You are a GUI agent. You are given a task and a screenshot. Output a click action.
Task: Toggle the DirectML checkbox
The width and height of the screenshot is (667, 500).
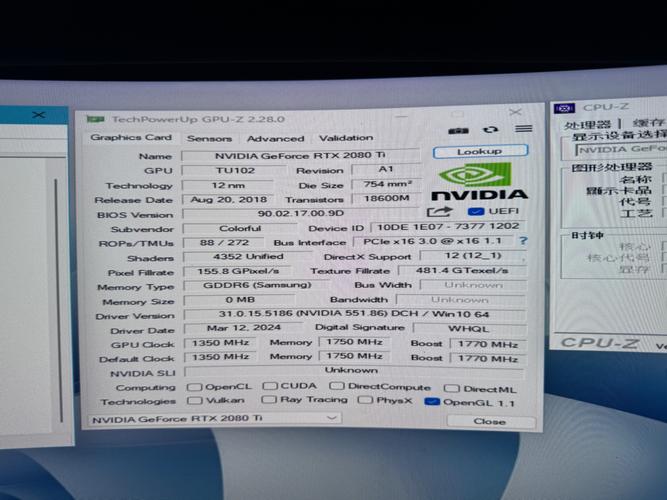click(451, 388)
